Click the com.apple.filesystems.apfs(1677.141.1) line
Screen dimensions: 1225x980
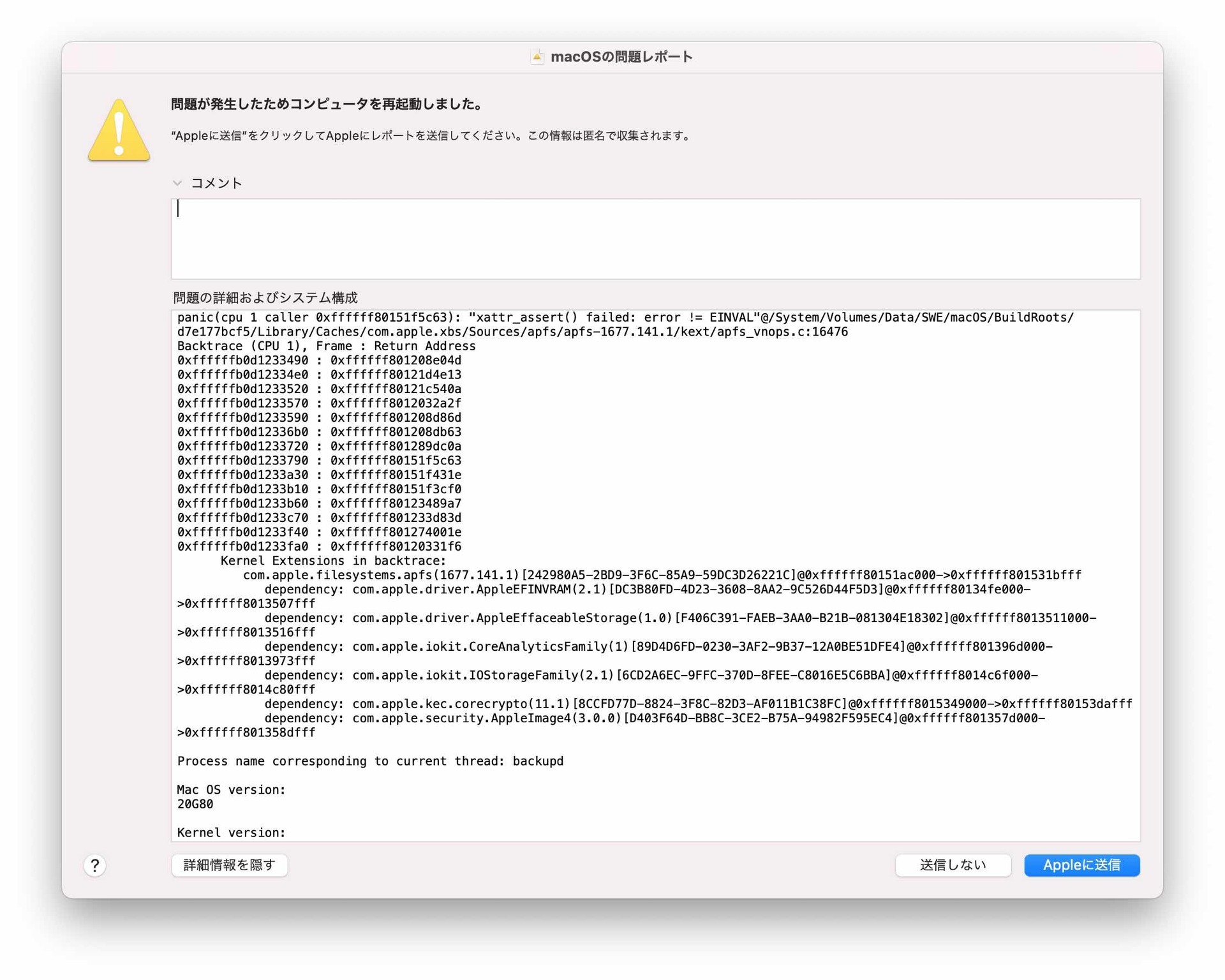coord(662,575)
